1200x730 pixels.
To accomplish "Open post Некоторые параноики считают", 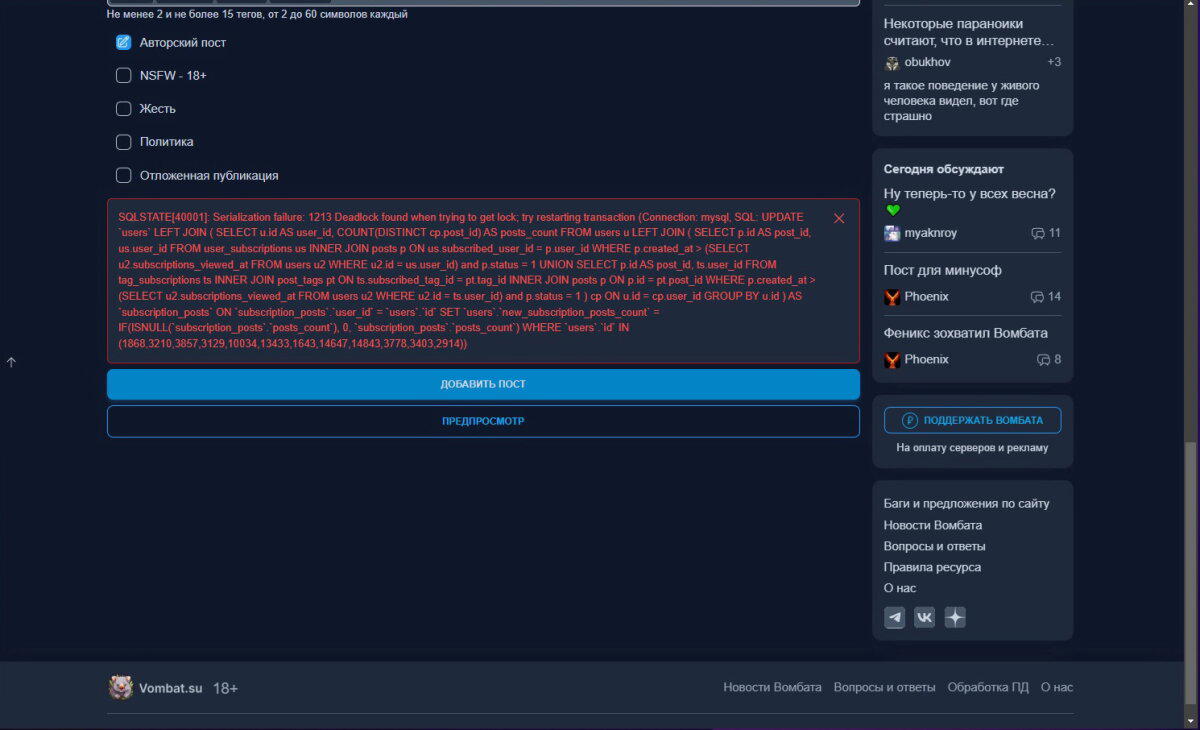I will pos(969,32).
